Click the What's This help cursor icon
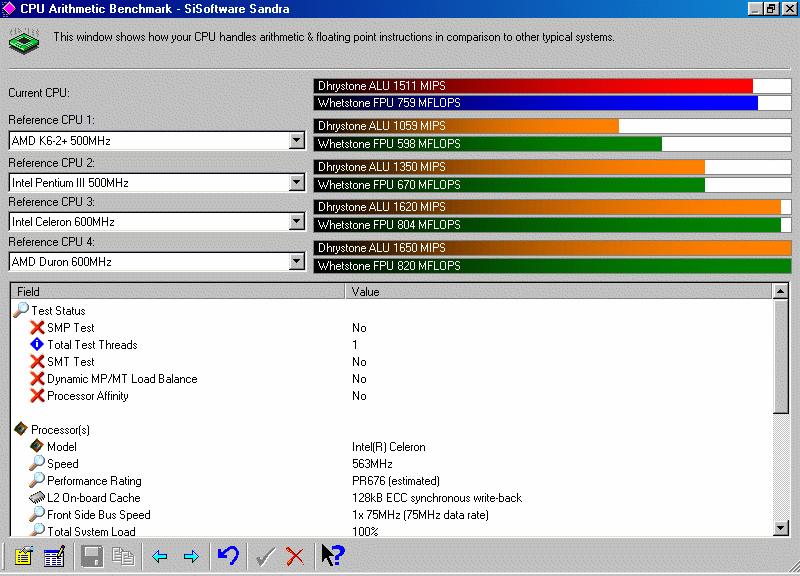This screenshot has width=800, height=576. coord(333,555)
